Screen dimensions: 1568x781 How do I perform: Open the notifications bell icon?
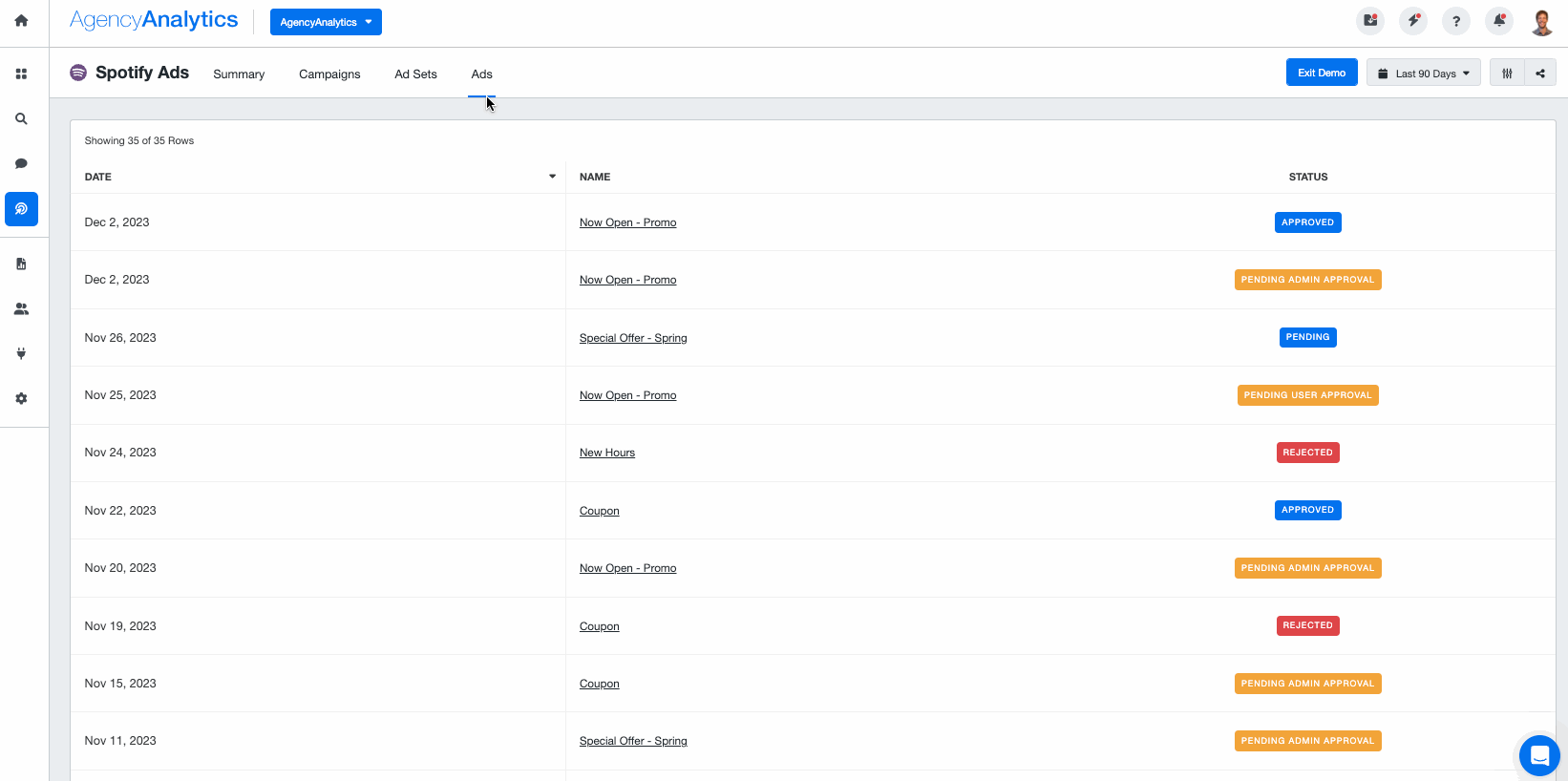[x=1499, y=21]
